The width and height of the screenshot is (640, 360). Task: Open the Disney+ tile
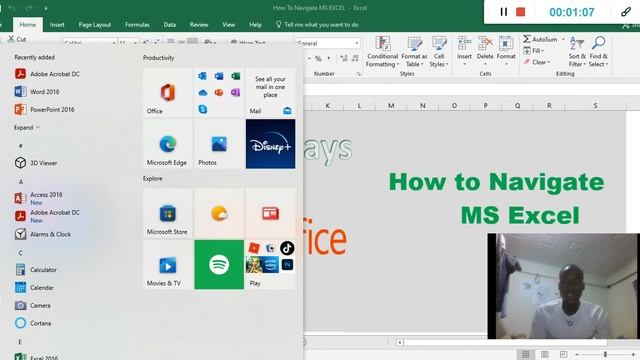(x=270, y=144)
